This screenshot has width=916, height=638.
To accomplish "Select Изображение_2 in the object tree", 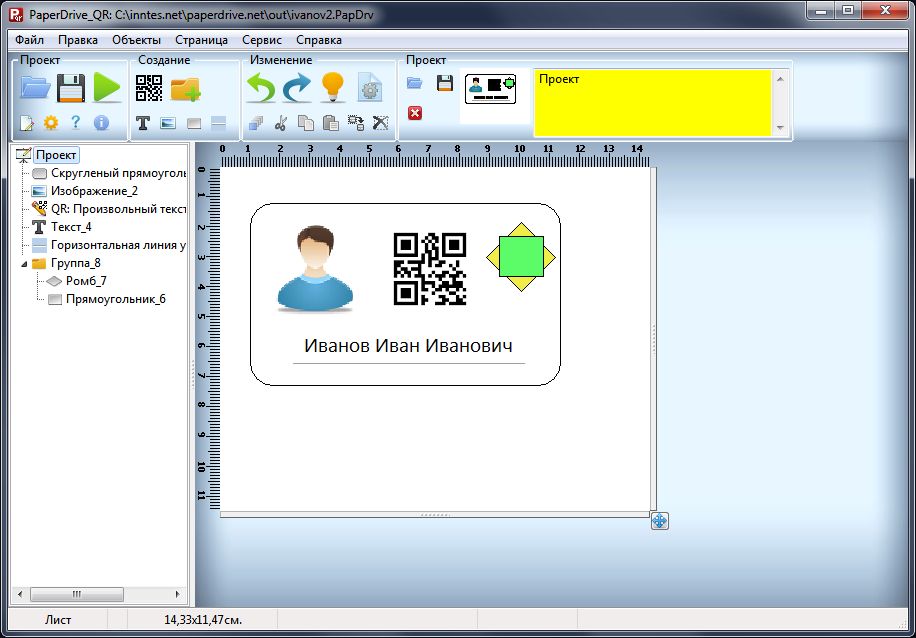I will (x=94, y=191).
